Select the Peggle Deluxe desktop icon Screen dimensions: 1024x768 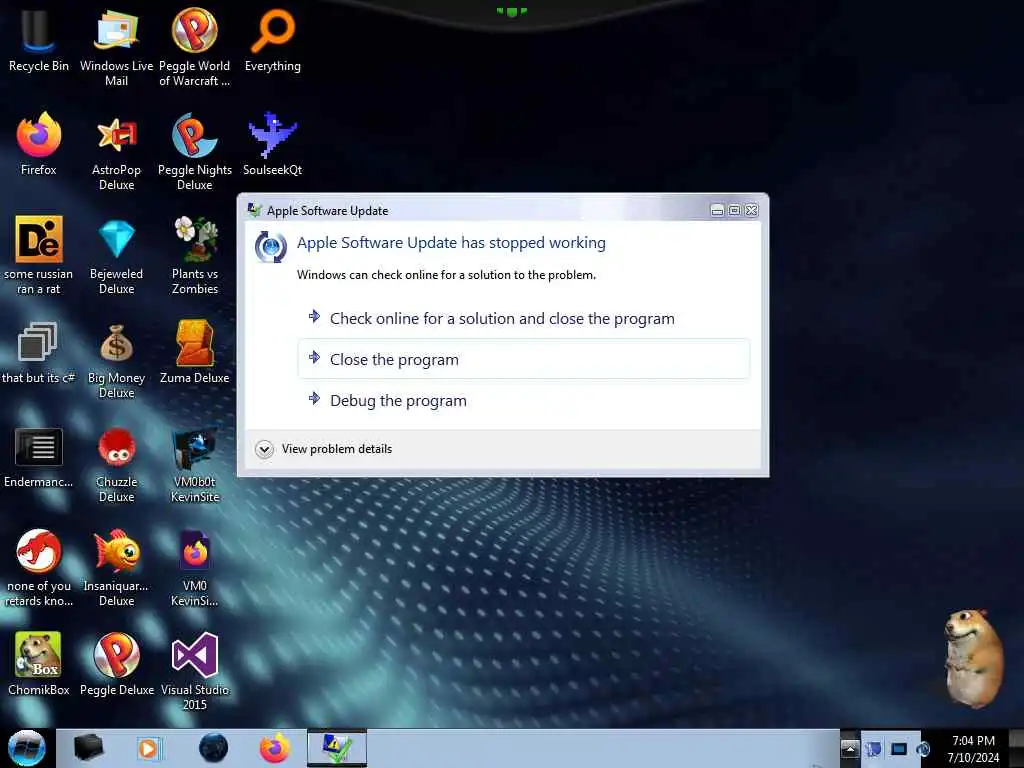[x=116, y=663]
